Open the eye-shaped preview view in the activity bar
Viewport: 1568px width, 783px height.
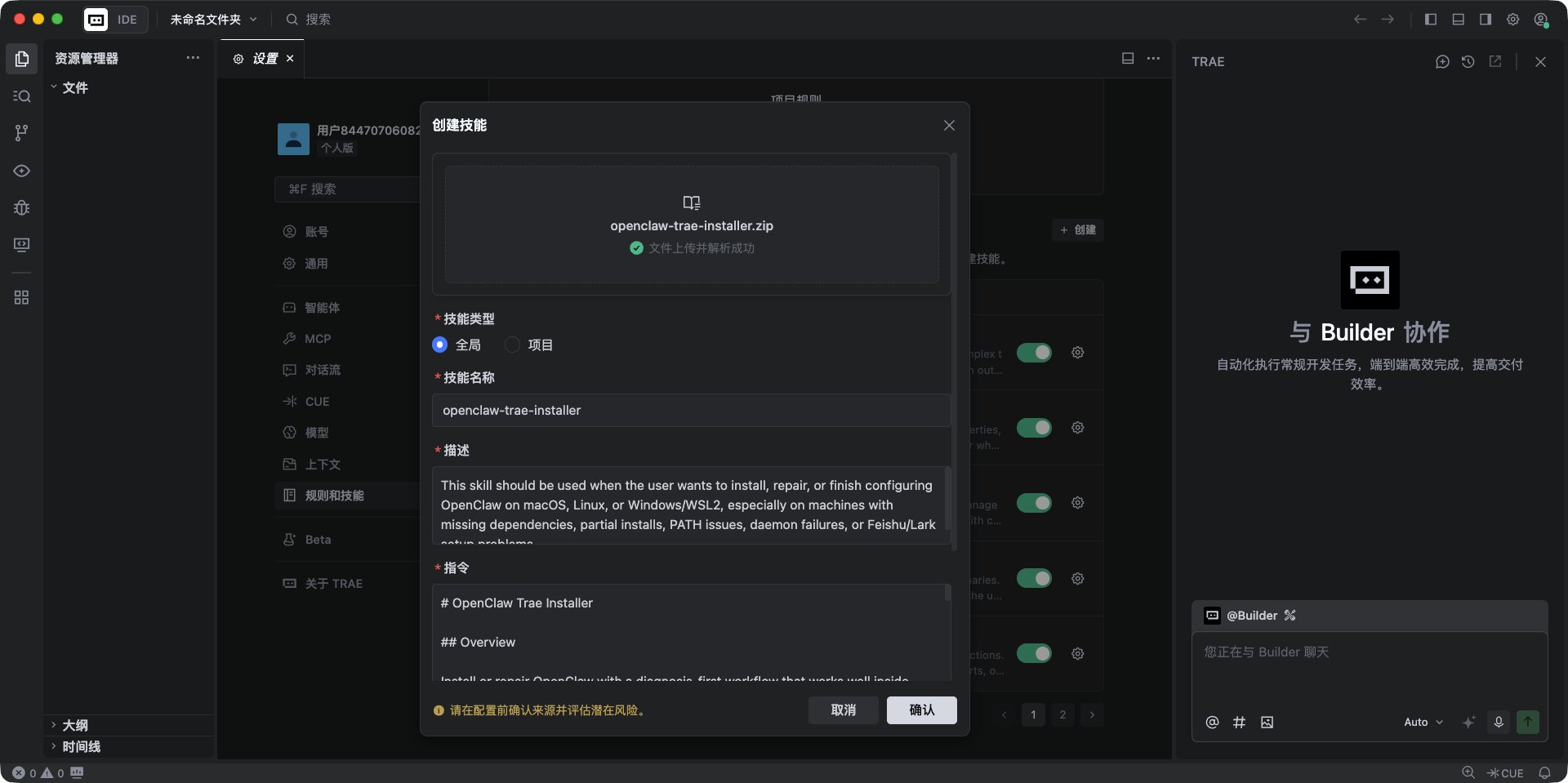click(x=22, y=171)
